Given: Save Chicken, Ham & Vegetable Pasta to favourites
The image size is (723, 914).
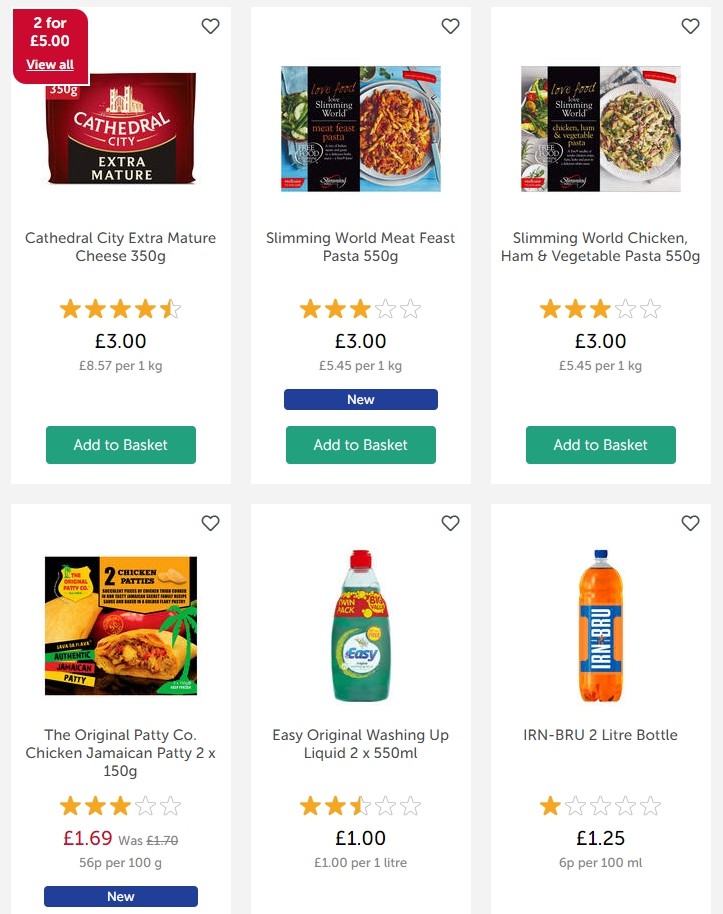Looking at the screenshot, I should click(x=690, y=26).
